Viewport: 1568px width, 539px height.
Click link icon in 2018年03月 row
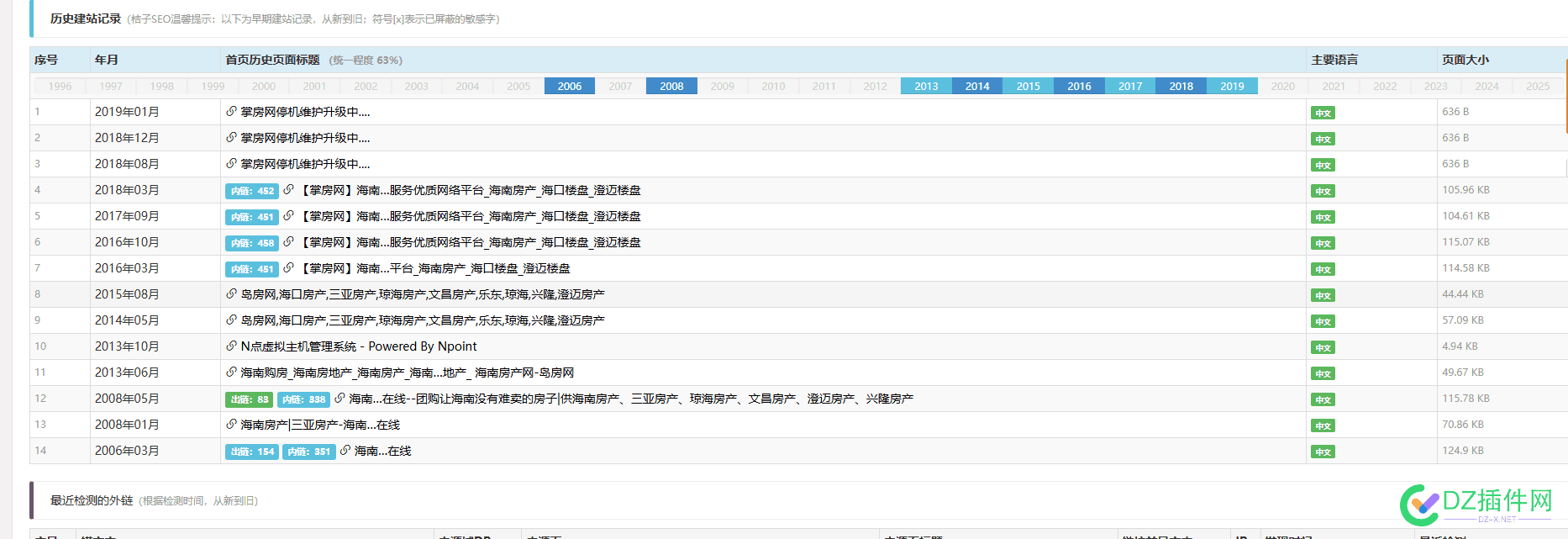click(x=288, y=190)
